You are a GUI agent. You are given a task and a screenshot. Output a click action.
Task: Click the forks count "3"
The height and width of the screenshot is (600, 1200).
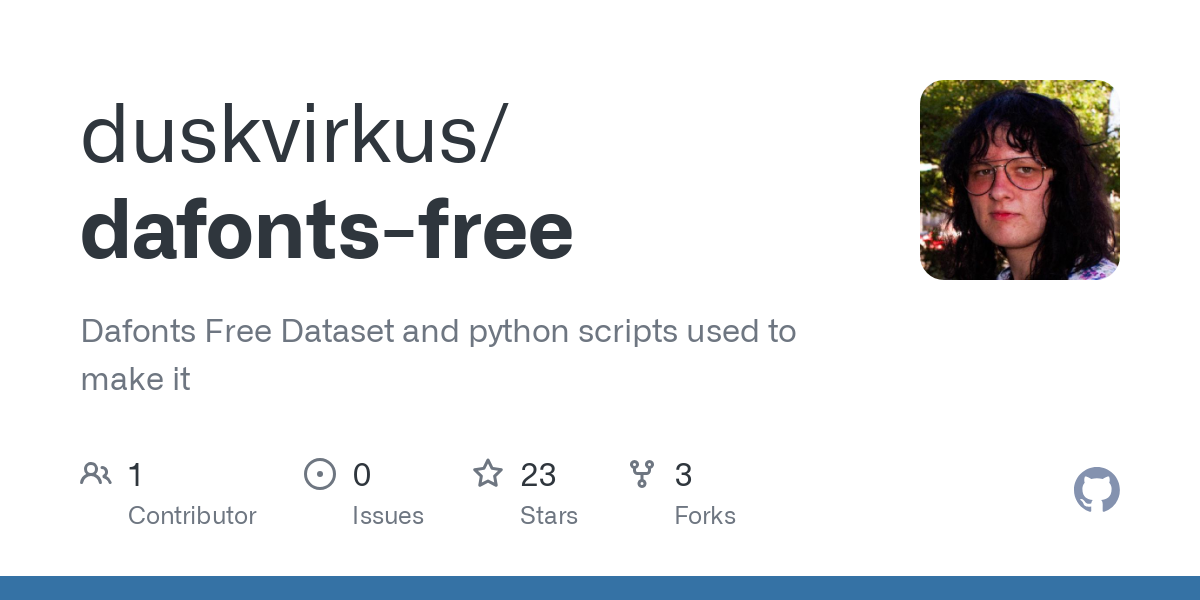683,475
